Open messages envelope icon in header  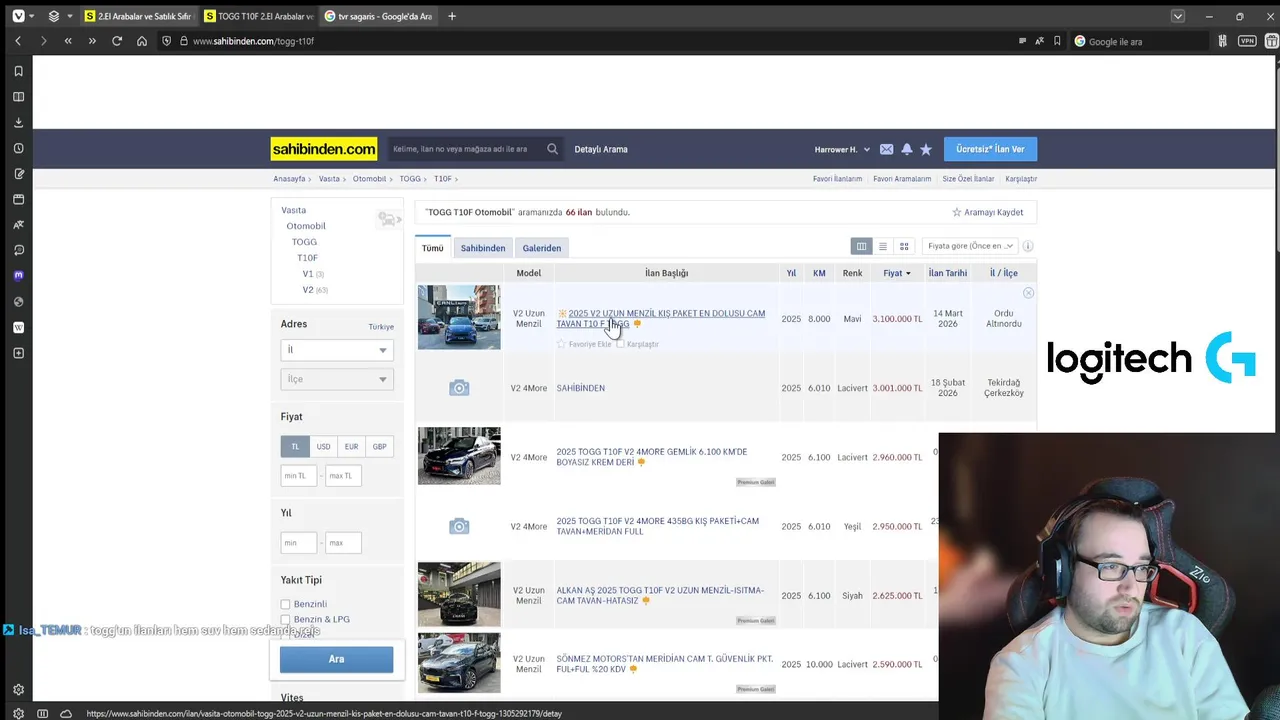[x=886, y=149]
